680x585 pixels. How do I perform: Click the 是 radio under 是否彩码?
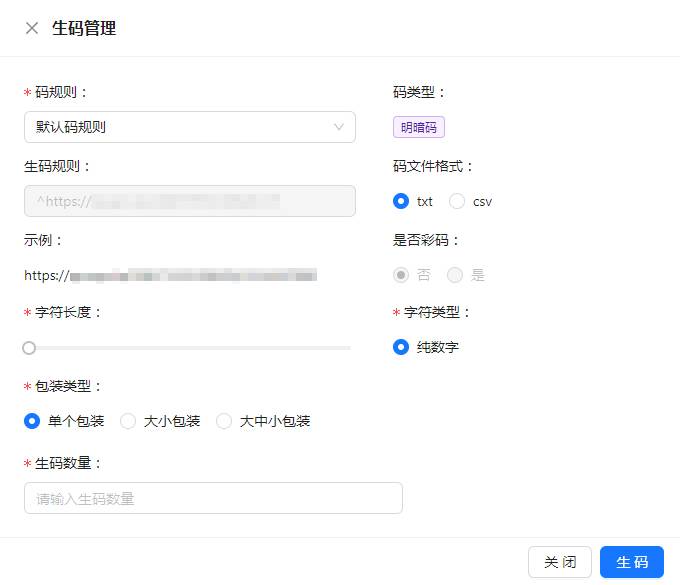(454, 275)
